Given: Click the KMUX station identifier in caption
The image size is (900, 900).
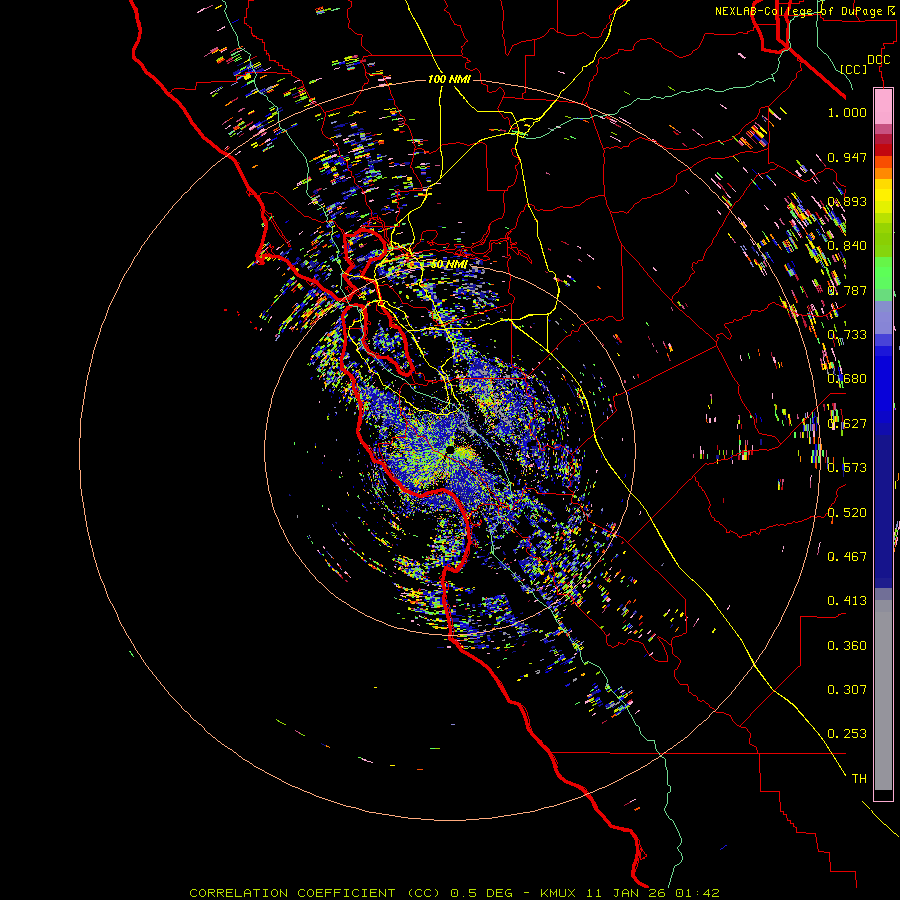Looking at the screenshot, I should [x=557, y=893].
